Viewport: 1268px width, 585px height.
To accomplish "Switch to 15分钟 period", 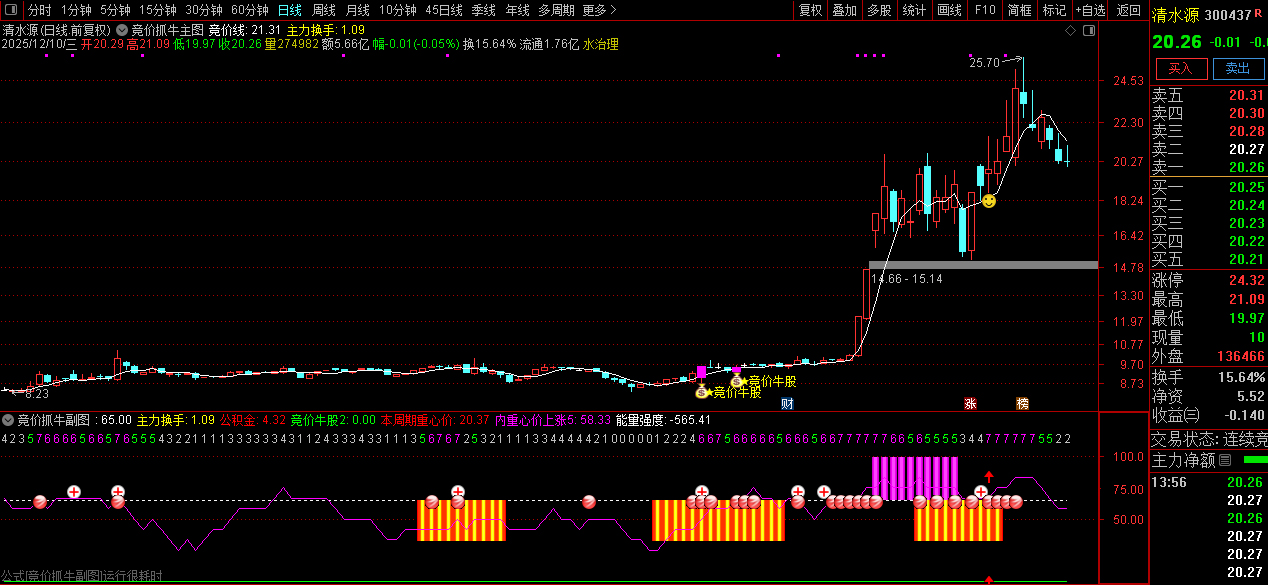I will [x=157, y=10].
